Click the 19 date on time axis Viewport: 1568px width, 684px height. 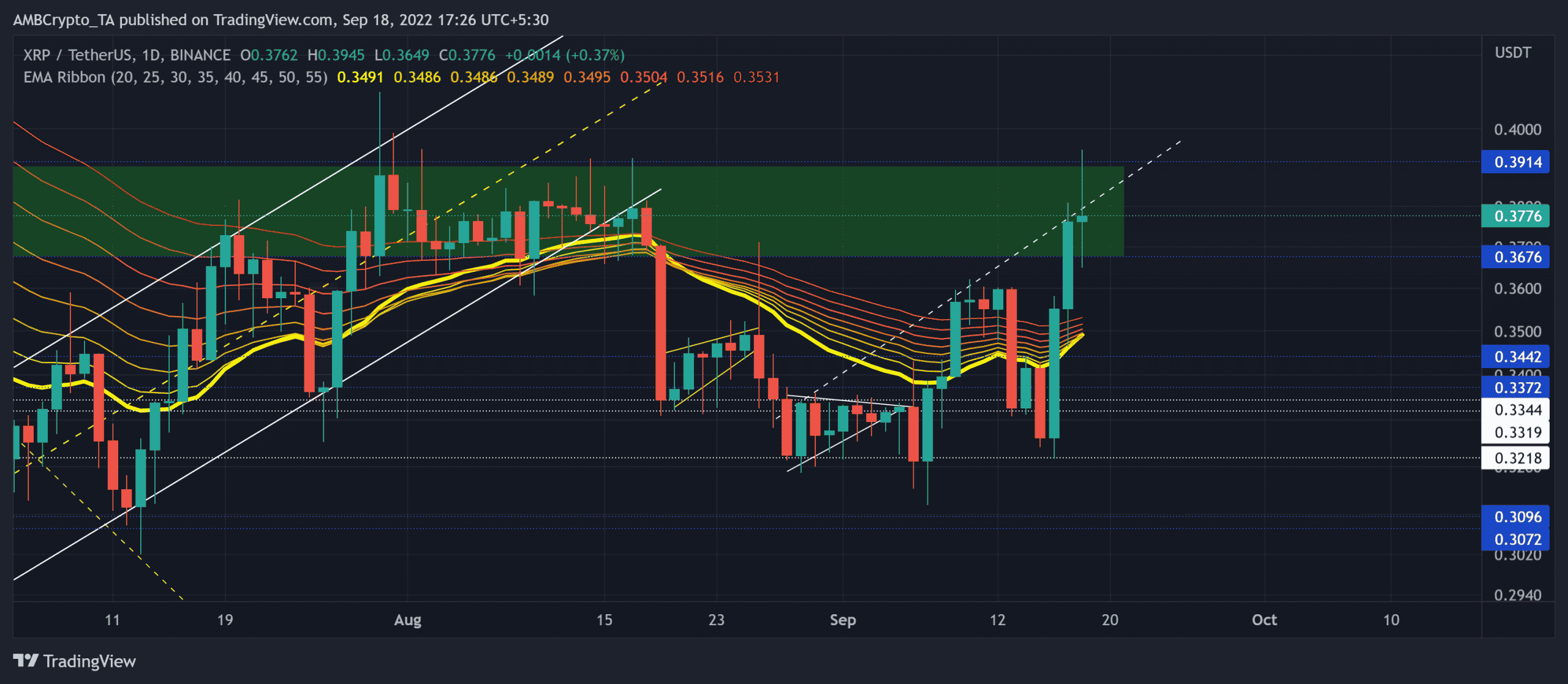(x=225, y=620)
